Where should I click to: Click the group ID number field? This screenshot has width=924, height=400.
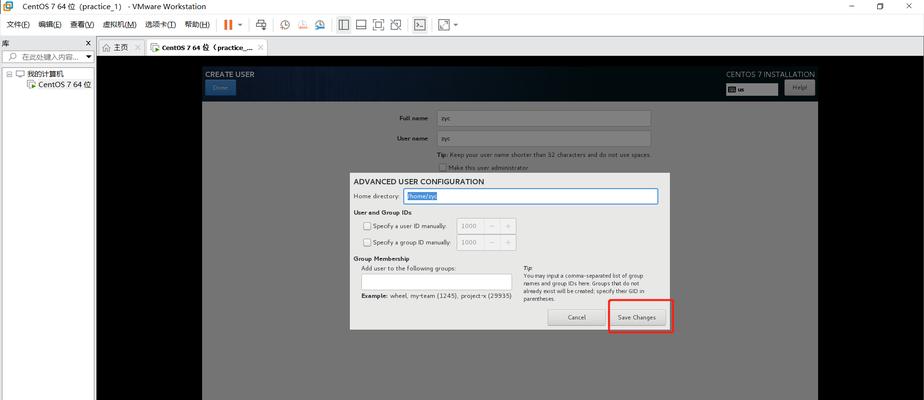click(x=470, y=242)
